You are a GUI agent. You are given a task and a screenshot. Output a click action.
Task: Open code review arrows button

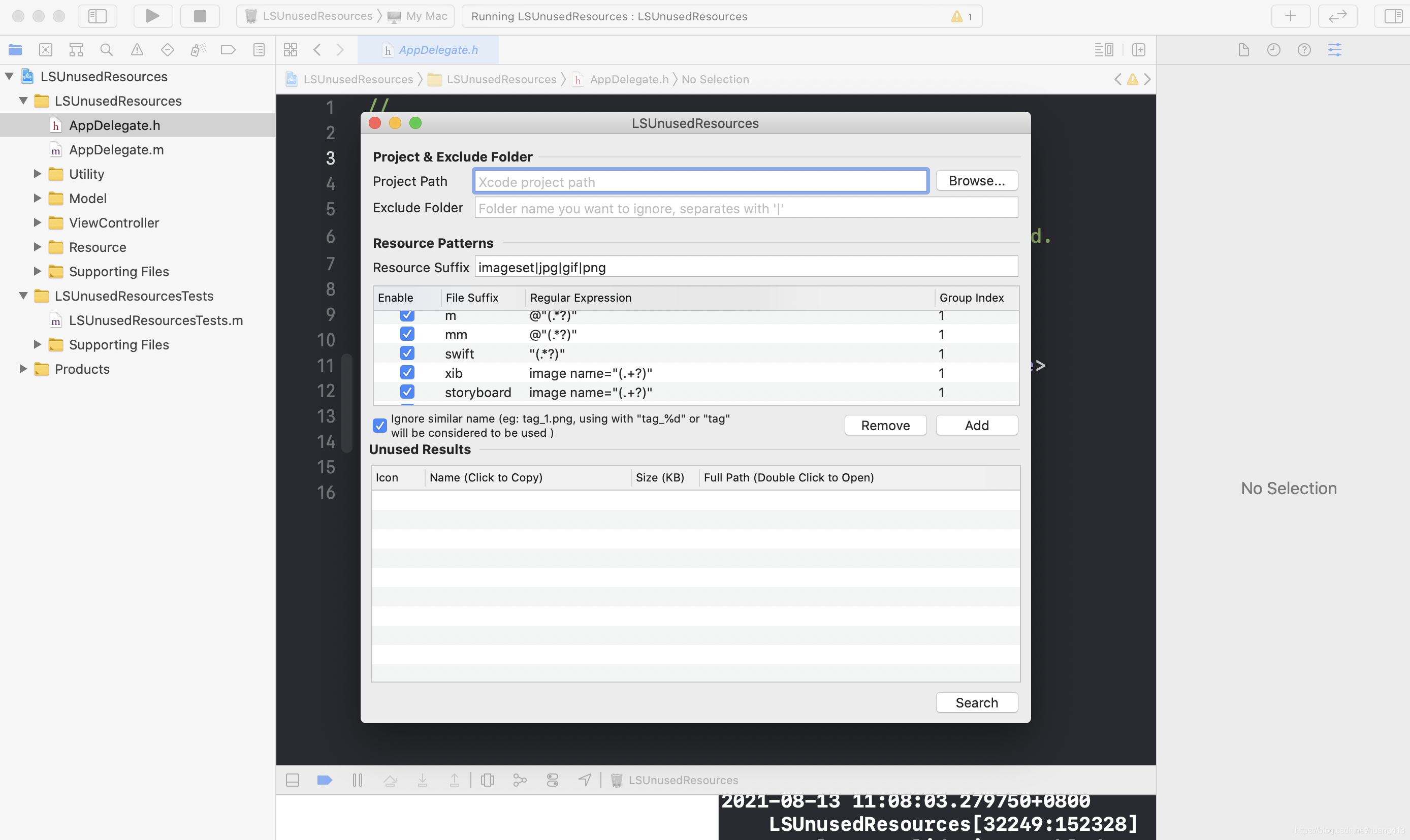[1337, 16]
